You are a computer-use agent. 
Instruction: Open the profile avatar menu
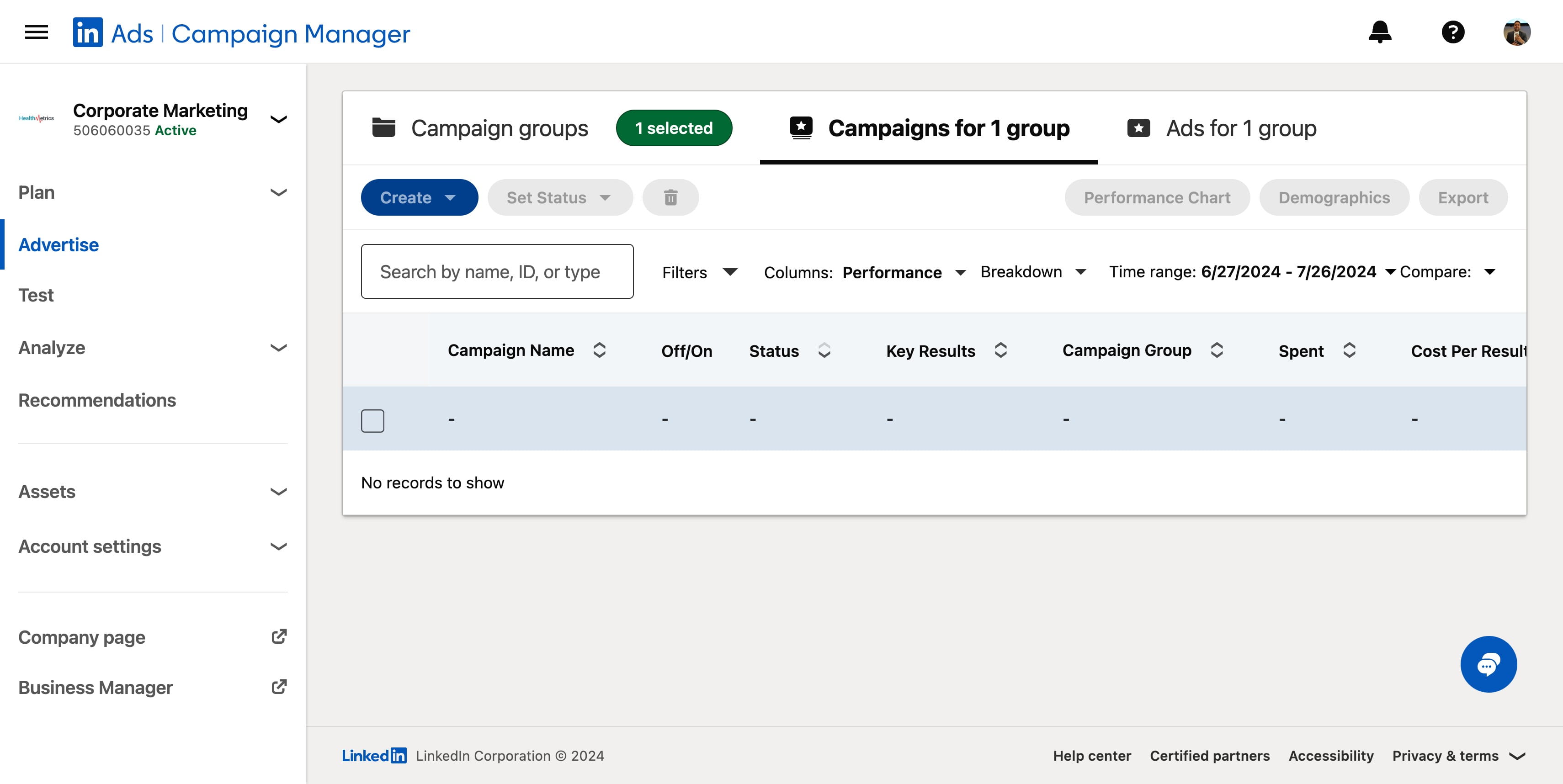click(1517, 32)
